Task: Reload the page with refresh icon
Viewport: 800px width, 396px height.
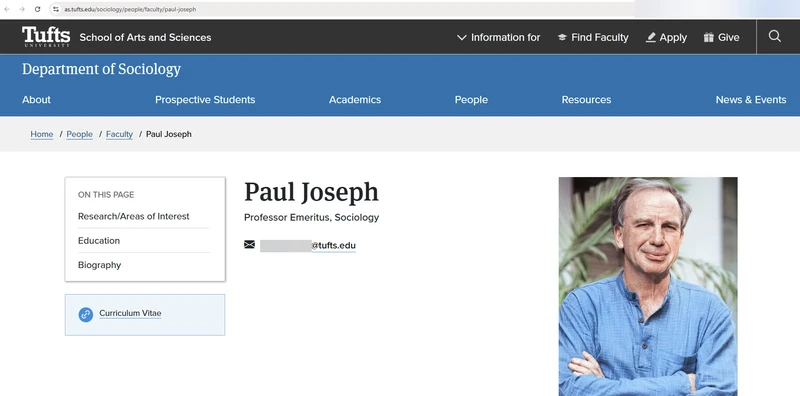Action: pyautogui.click(x=37, y=9)
